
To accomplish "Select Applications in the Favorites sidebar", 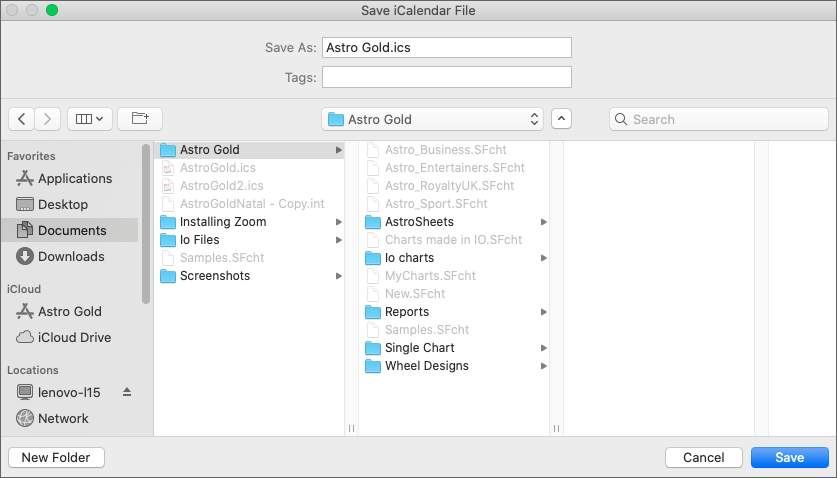I will 69,178.
